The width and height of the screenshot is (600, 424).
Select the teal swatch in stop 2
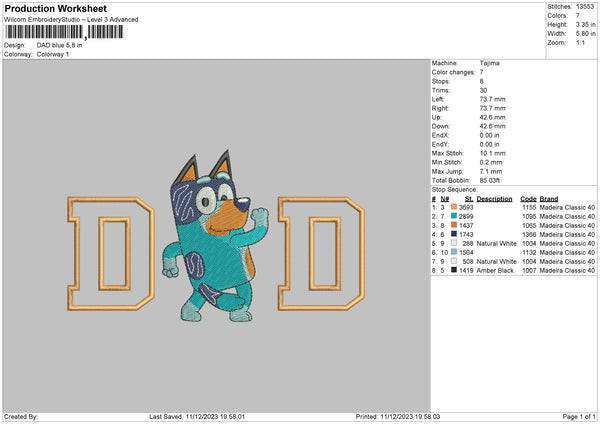pyautogui.click(x=454, y=215)
